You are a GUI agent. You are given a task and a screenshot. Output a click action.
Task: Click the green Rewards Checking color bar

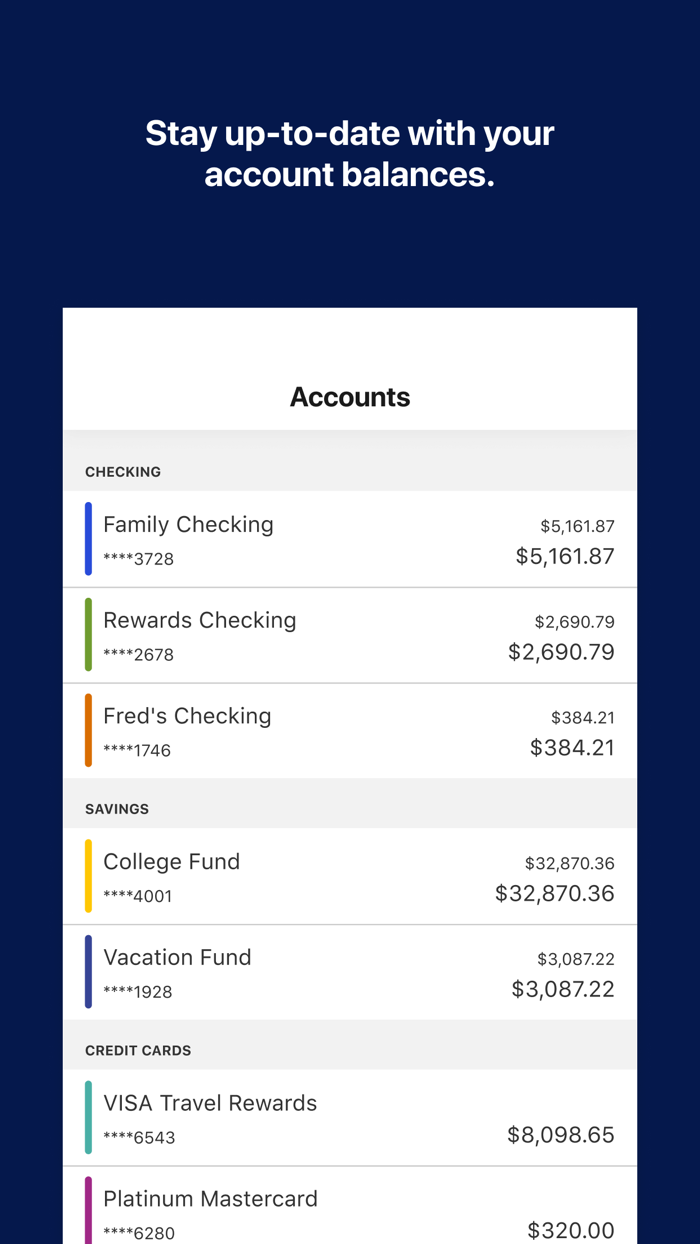click(x=88, y=635)
